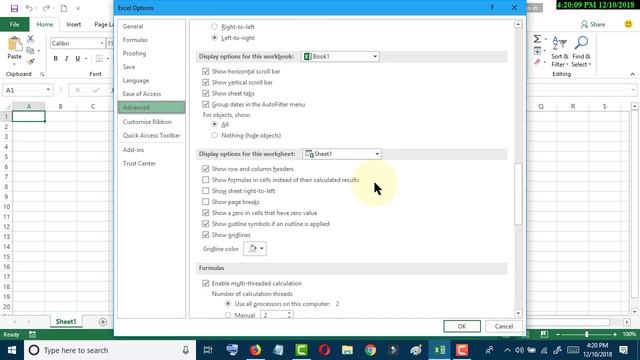Open the Book1 workbook dropdown
640x360 pixels.
pyautogui.click(x=340, y=56)
